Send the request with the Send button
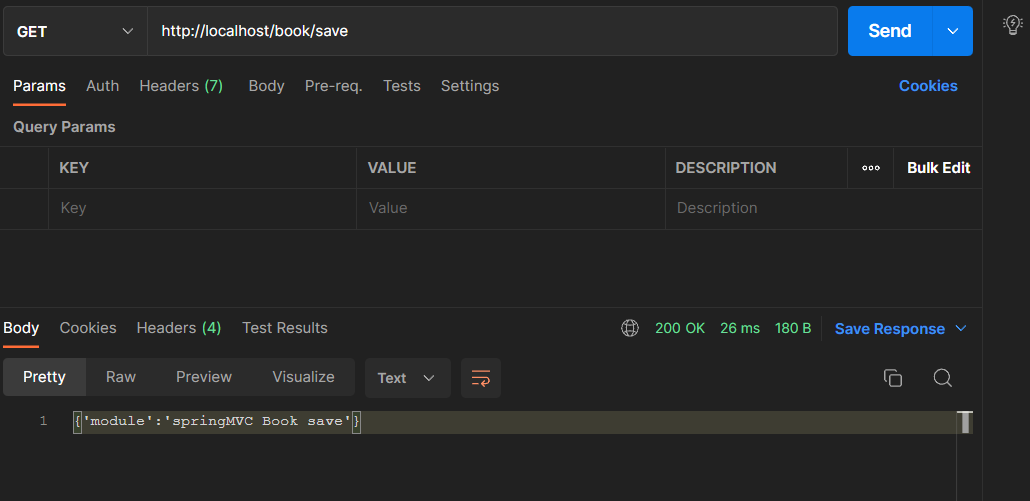The width and height of the screenshot is (1030, 501). click(889, 31)
